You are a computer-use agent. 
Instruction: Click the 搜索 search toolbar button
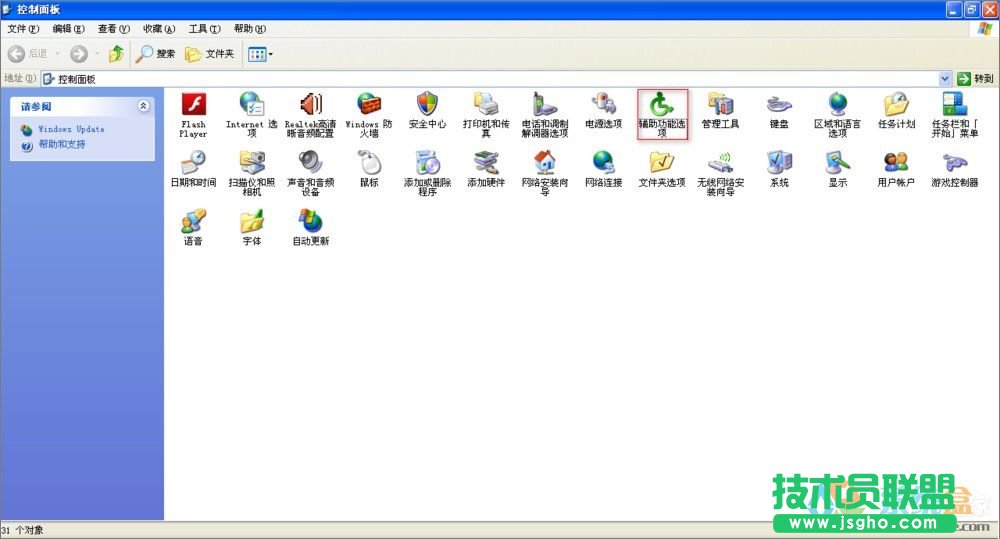[156, 53]
